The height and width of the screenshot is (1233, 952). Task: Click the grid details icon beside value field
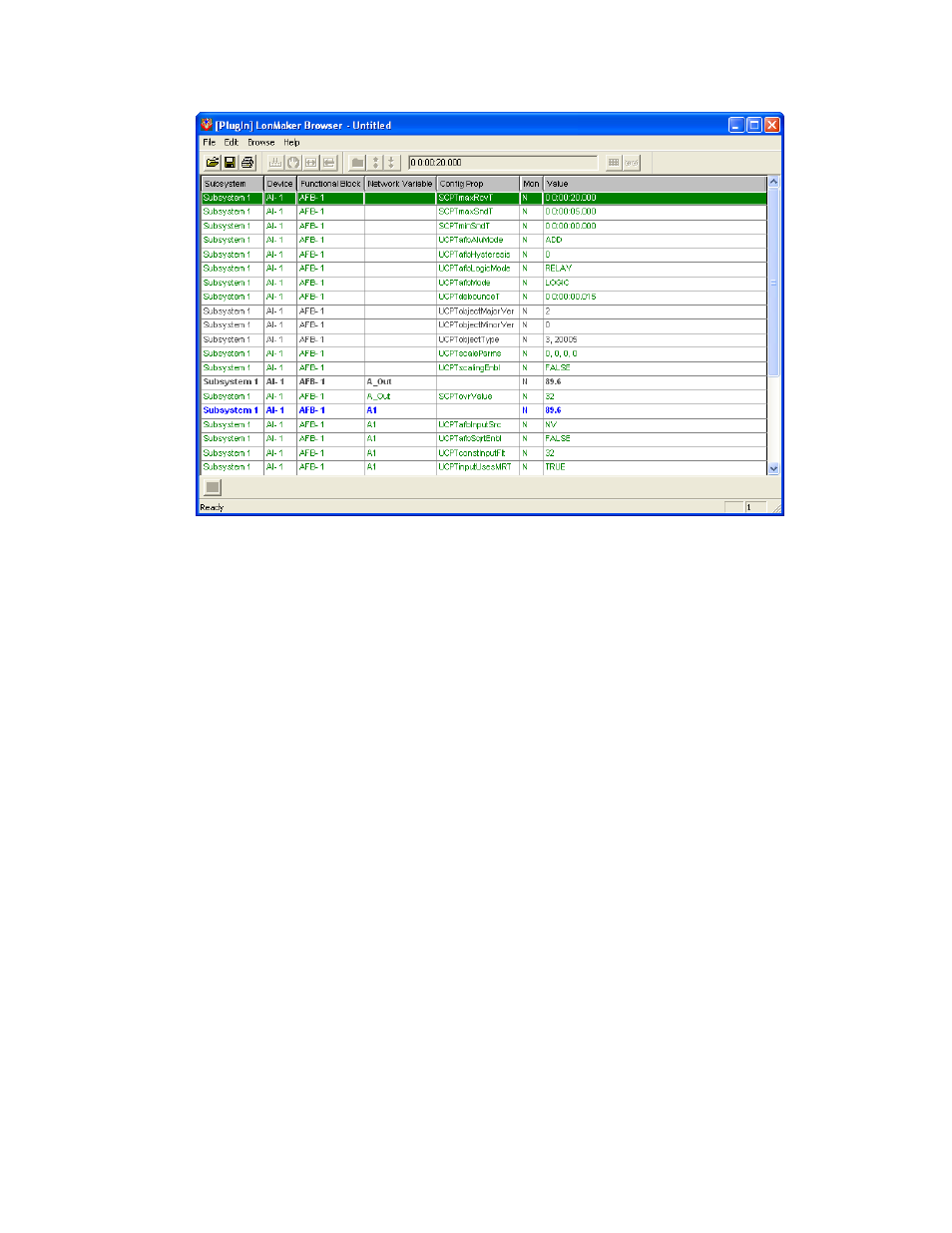pyautogui.click(x=614, y=163)
